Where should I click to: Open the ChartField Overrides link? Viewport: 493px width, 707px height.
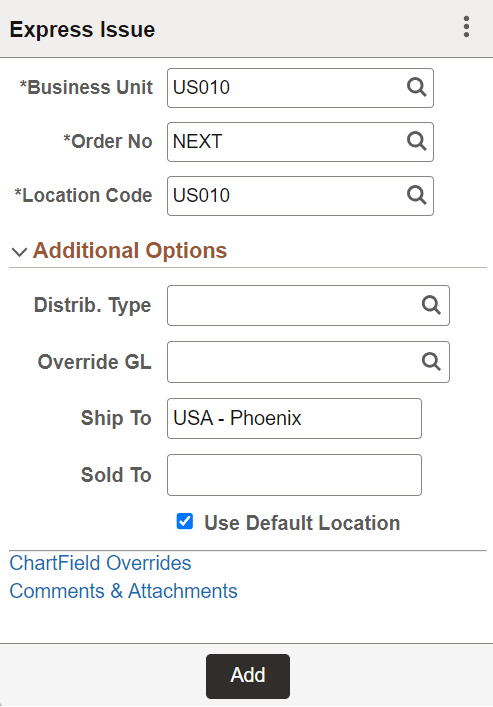point(100,563)
